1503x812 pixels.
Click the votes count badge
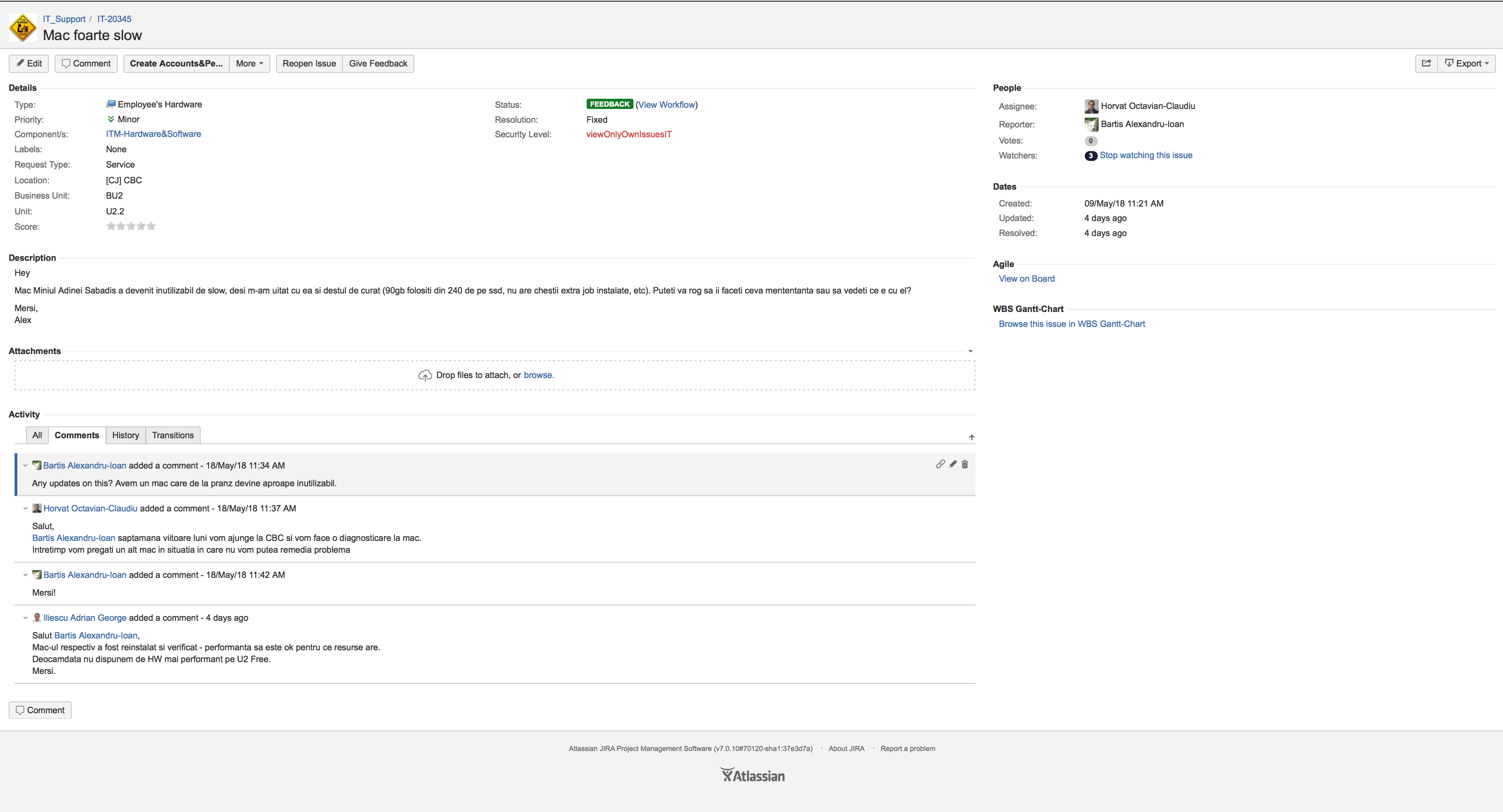pos(1091,140)
